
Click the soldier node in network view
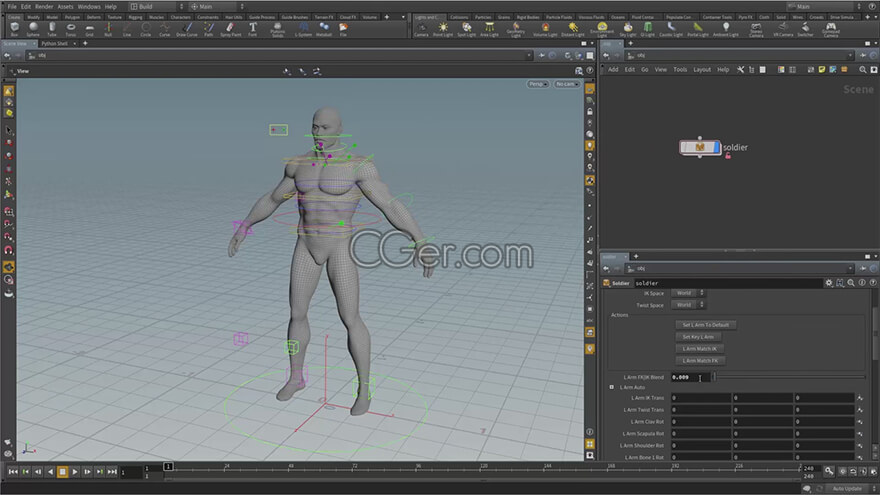700,147
